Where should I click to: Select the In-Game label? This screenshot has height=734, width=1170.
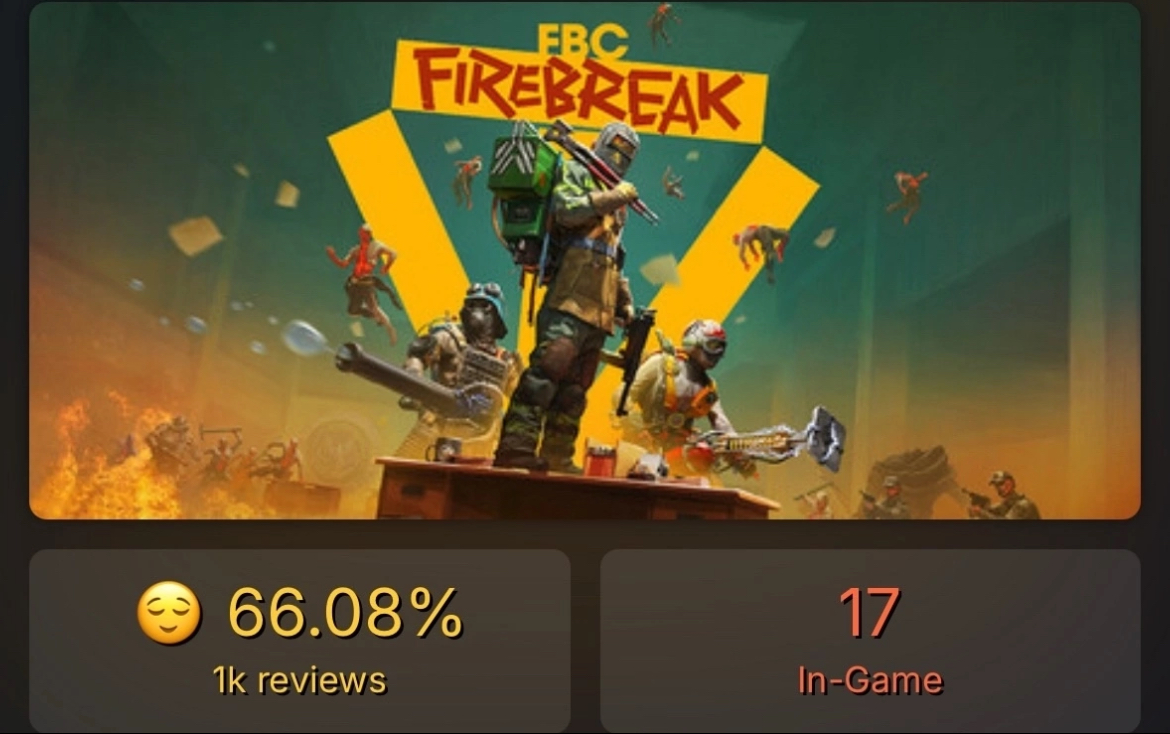coord(870,680)
